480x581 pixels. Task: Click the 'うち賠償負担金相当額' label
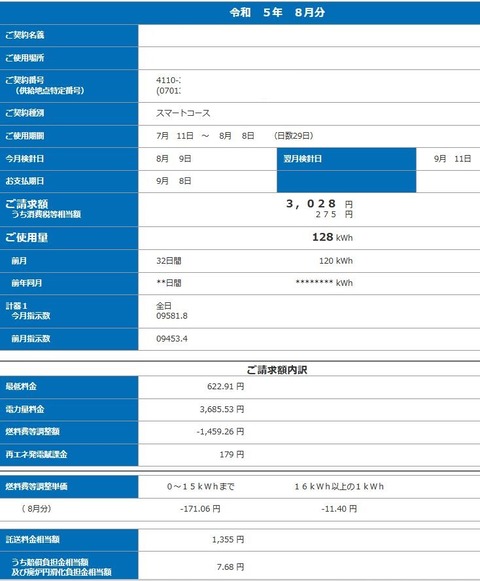pos(50,562)
